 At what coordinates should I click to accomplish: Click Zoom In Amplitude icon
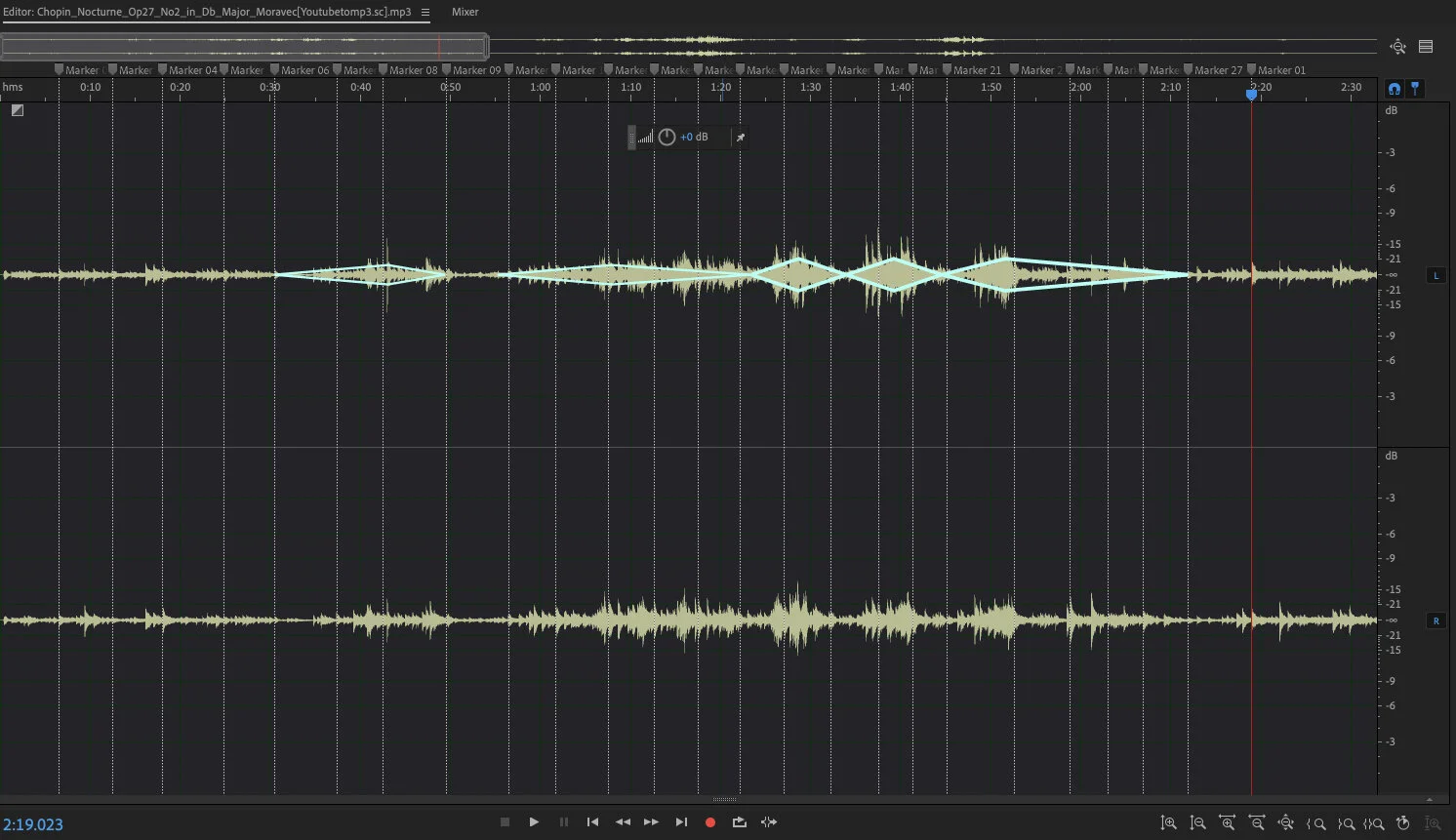tap(1168, 823)
